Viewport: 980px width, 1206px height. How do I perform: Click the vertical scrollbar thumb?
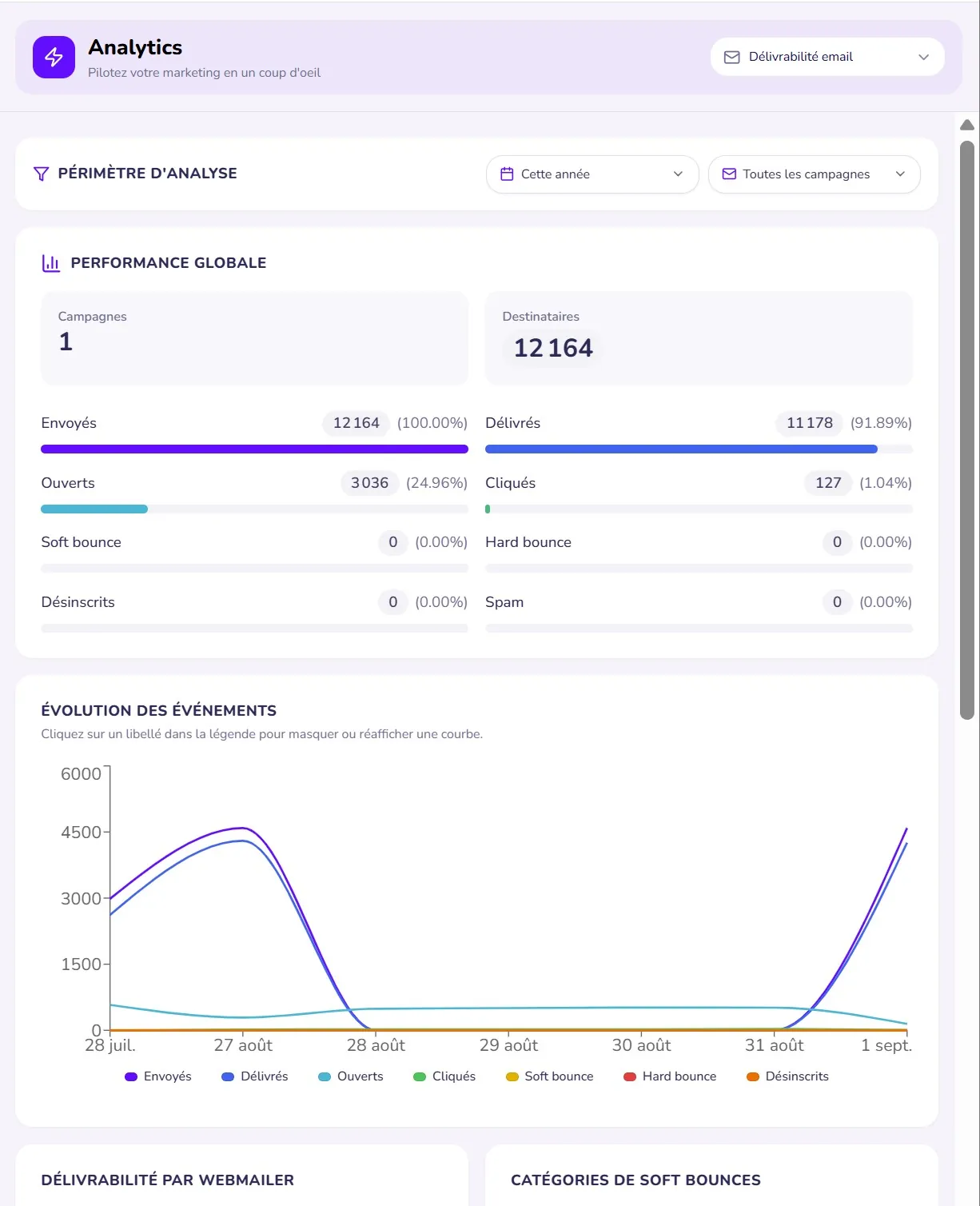point(967,430)
